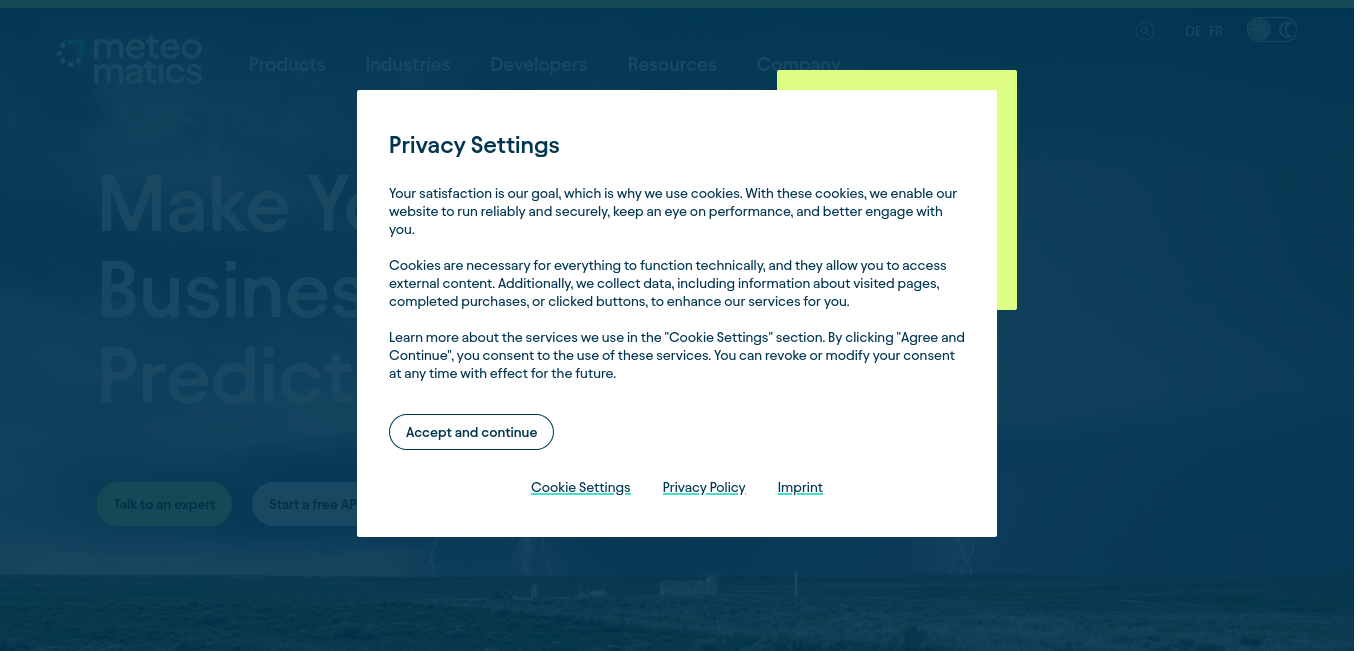The height and width of the screenshot is (651, 1366).
Task: Switch language to DE
Action: pyautogui.click(x=1193, y=31)
